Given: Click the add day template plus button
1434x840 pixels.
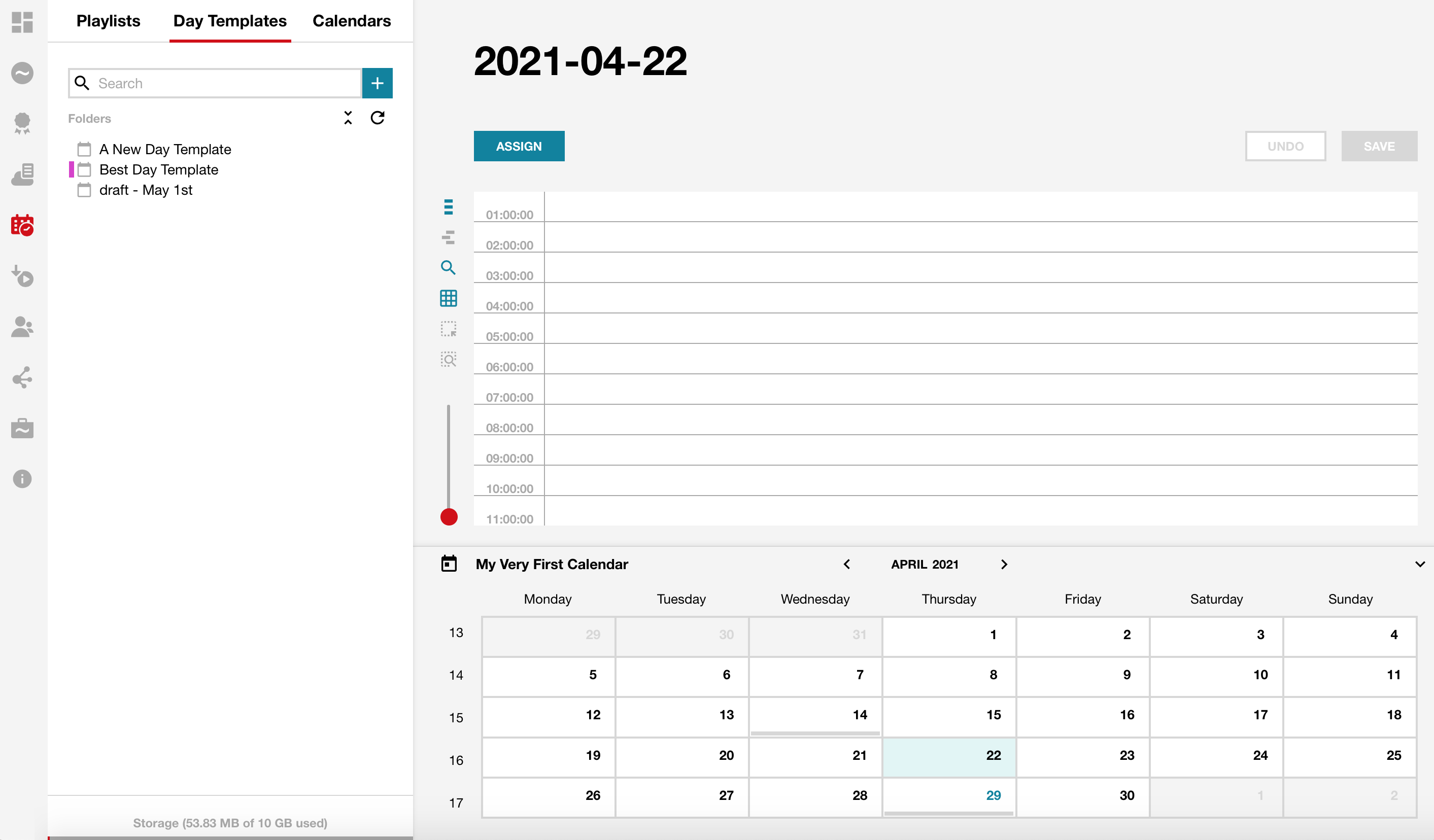Looking at the screenshot, I should point(378,83).
